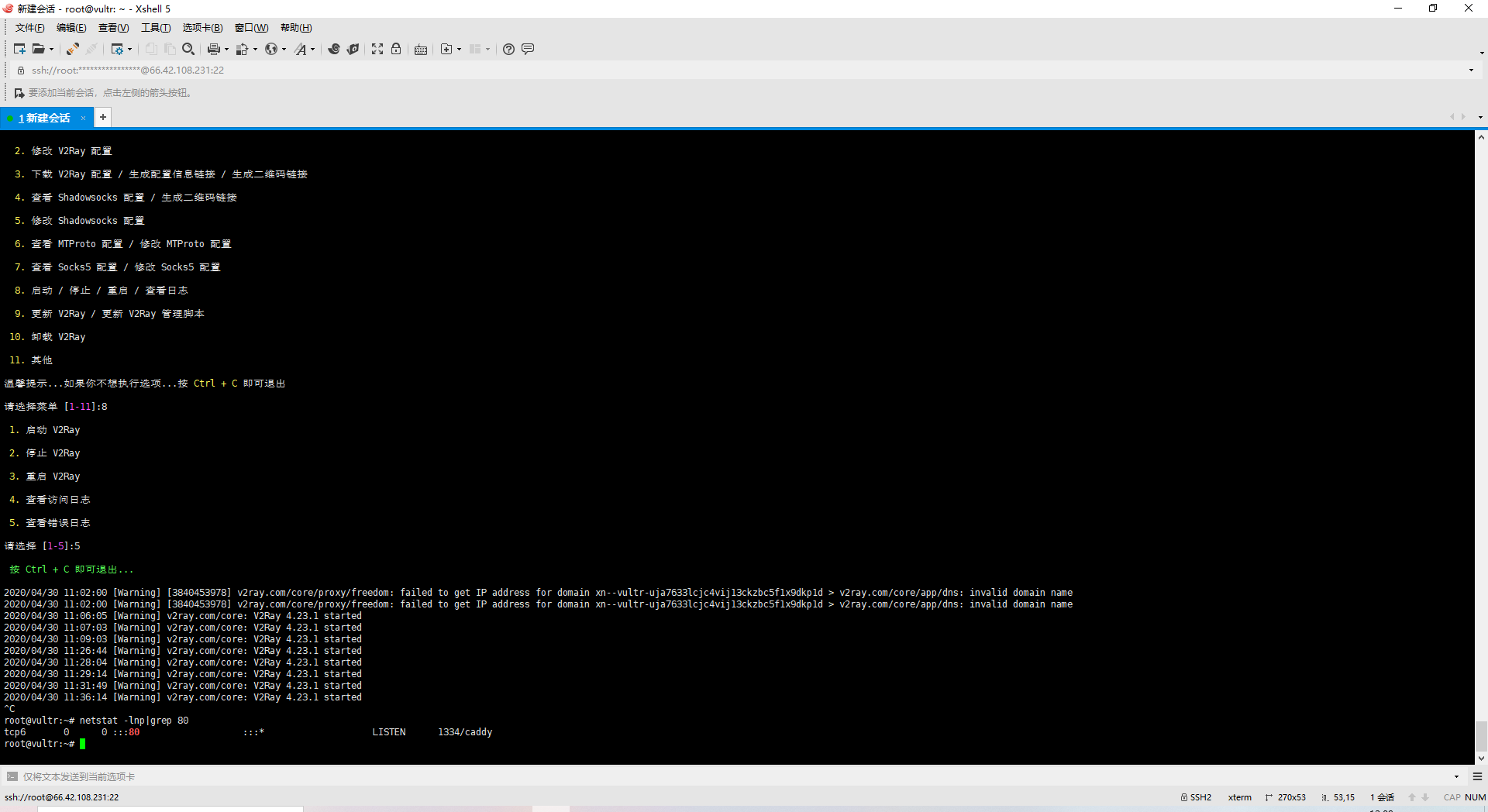
Task: Toggle full screen mode icon
Action: (377, 49)
